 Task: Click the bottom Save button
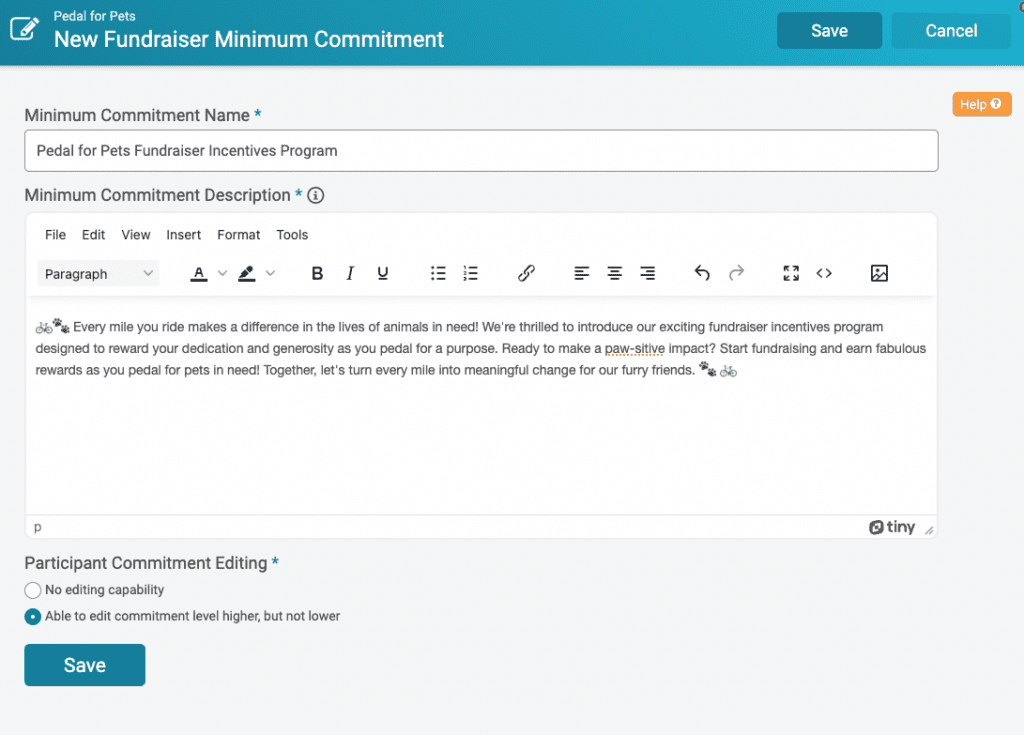(x=85, y=665)
